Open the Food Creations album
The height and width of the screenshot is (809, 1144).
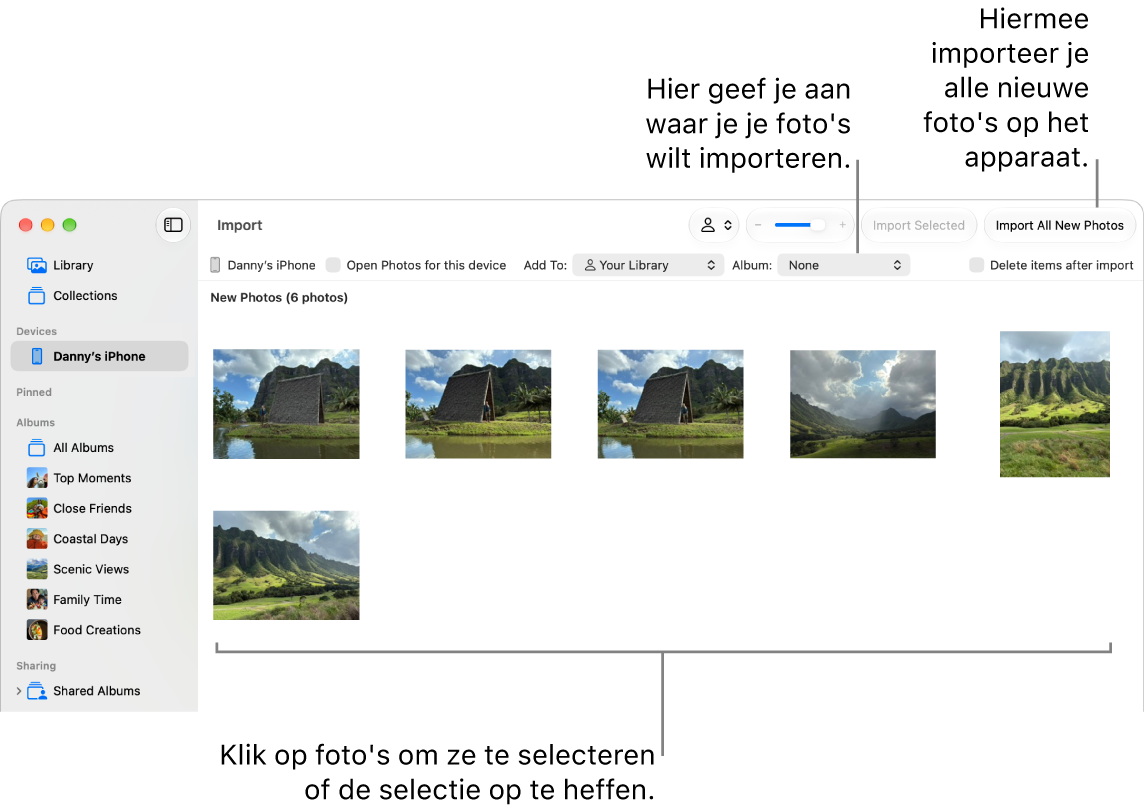point(99,630)
